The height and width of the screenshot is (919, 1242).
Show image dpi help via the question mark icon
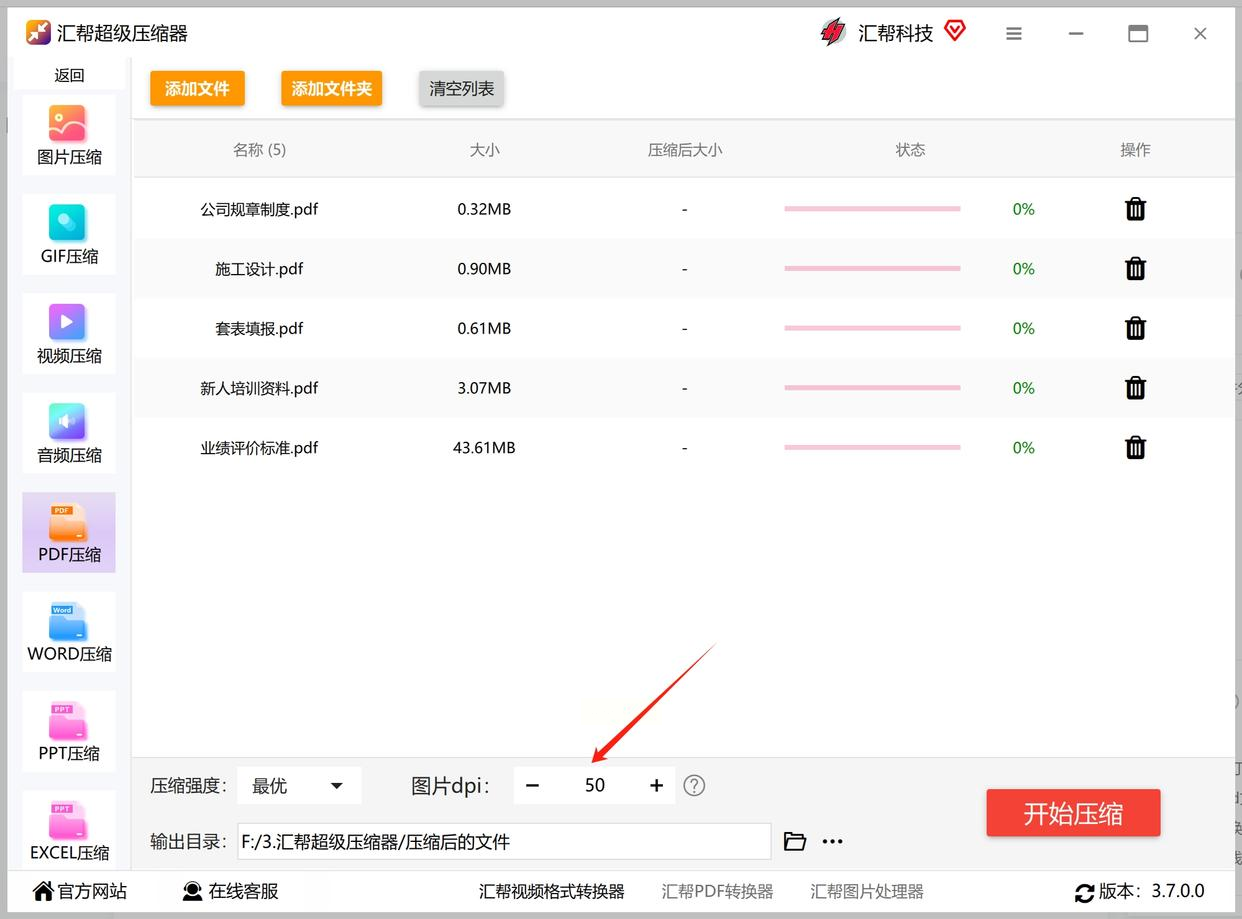[x=694, y=785]
